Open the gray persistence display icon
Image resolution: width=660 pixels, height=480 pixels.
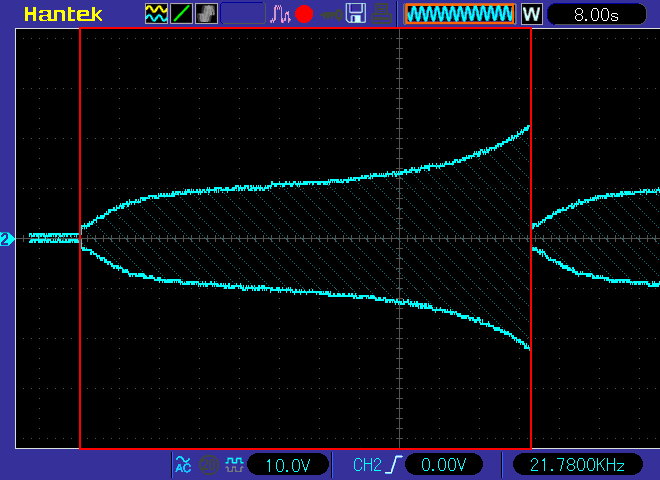pyautogui.click(x=206, y=14)
